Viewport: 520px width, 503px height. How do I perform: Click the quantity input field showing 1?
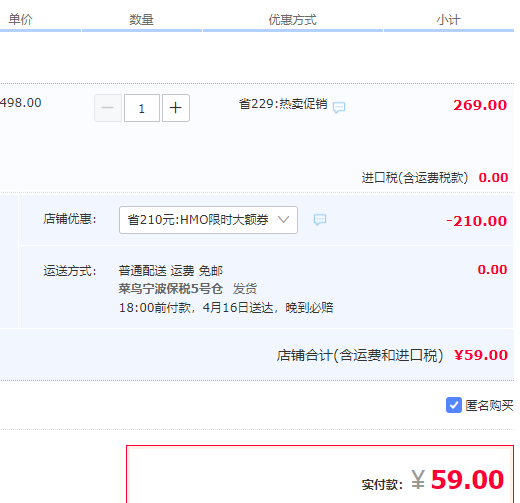pos(142,108)
